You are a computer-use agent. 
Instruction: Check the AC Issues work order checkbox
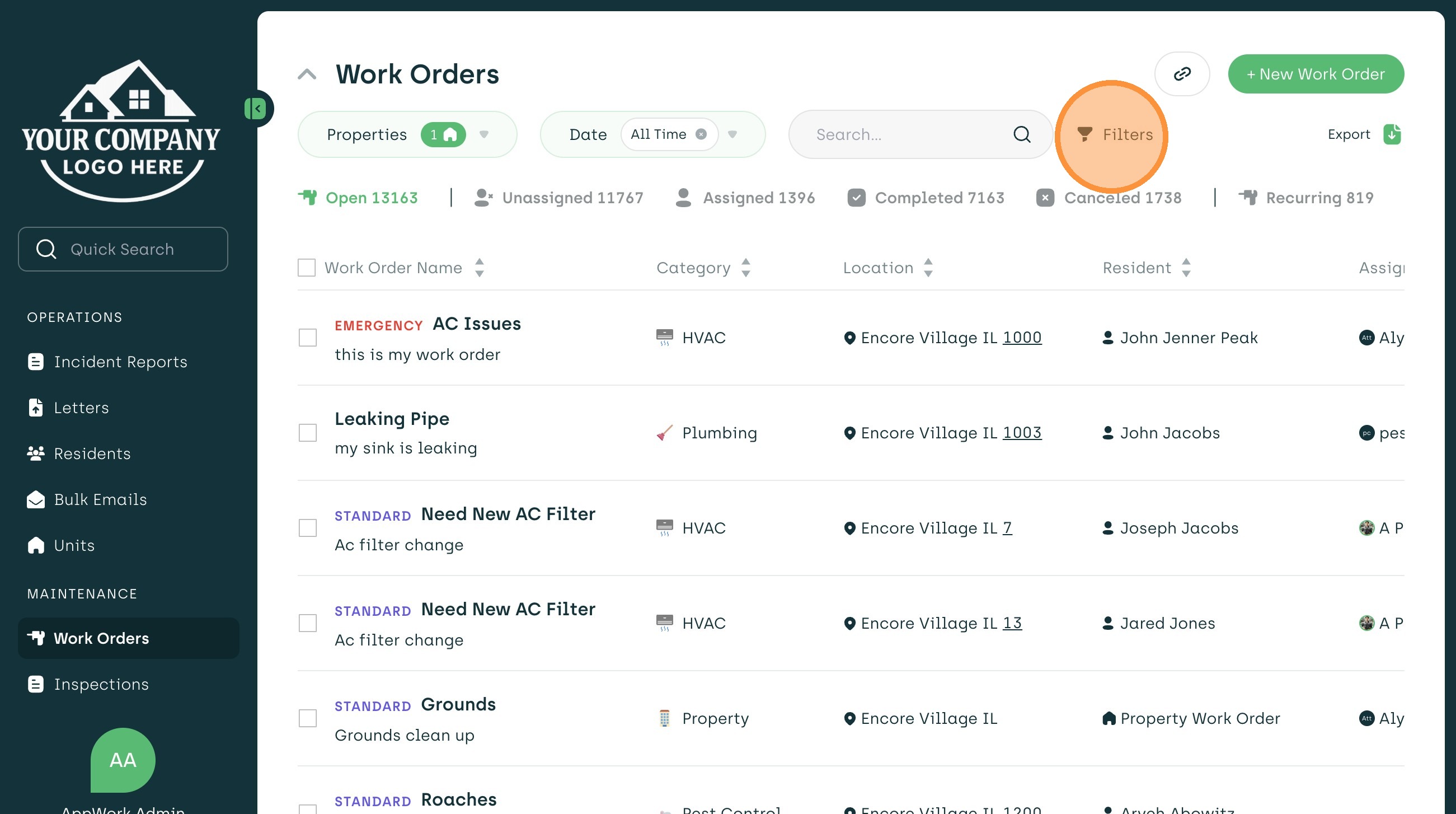(307, 338)
